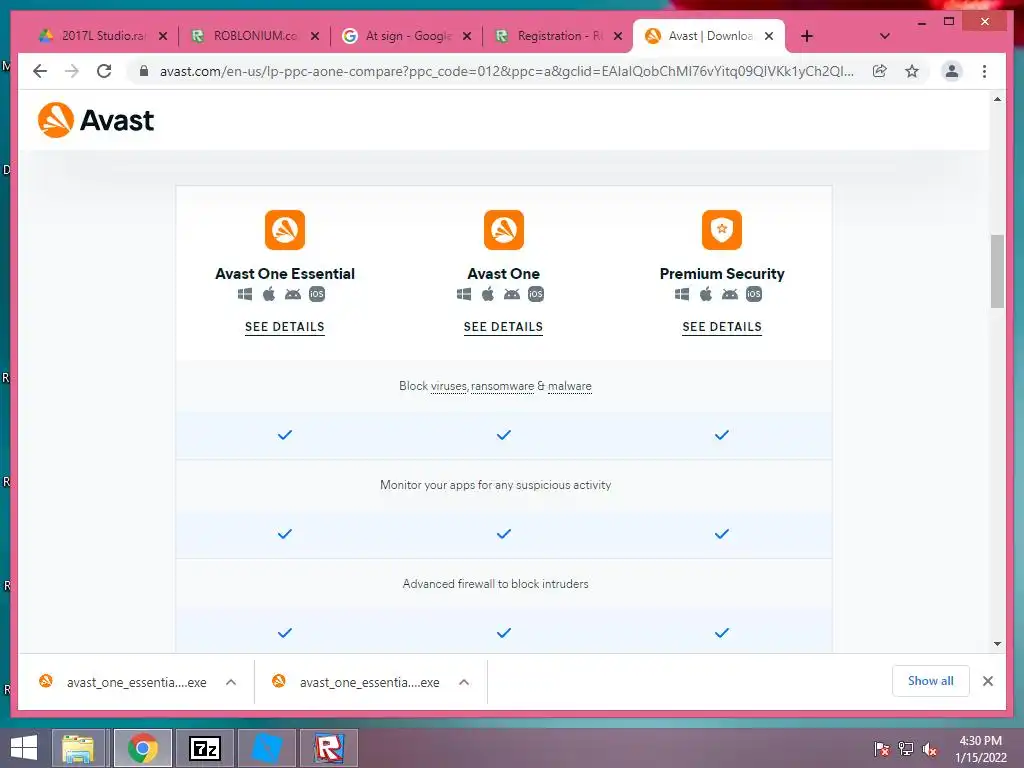Click Android icon under Avast One Essential

[293, 295]
